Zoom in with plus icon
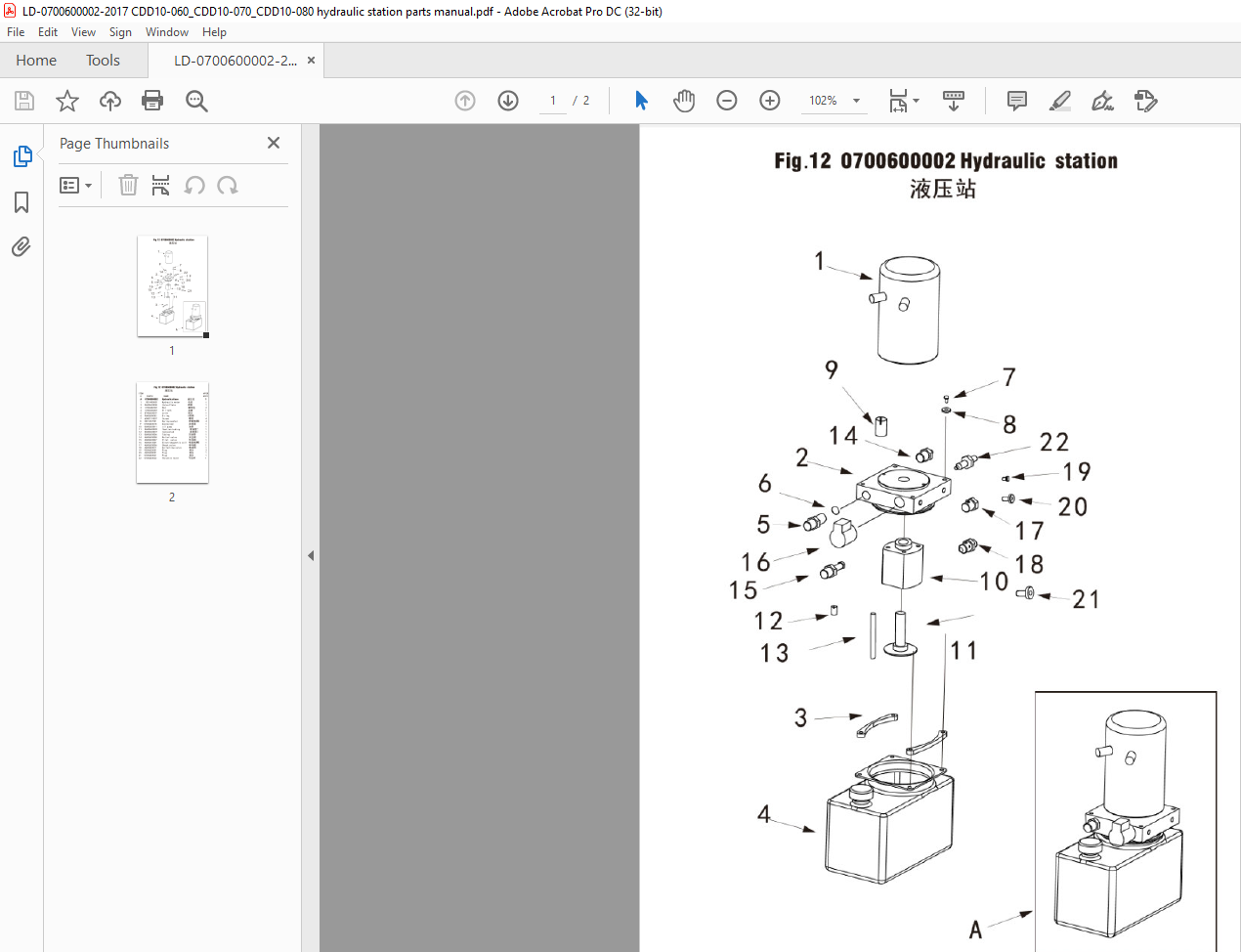Viewport: 1241px width, 952px height. (x=770, y=101)
